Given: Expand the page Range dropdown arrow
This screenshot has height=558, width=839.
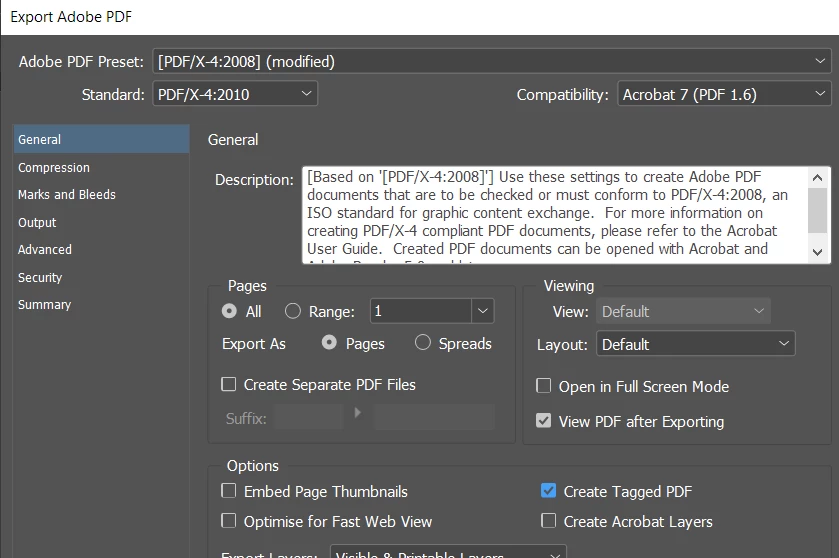Looking at the screenshot, I should [483, 311].
